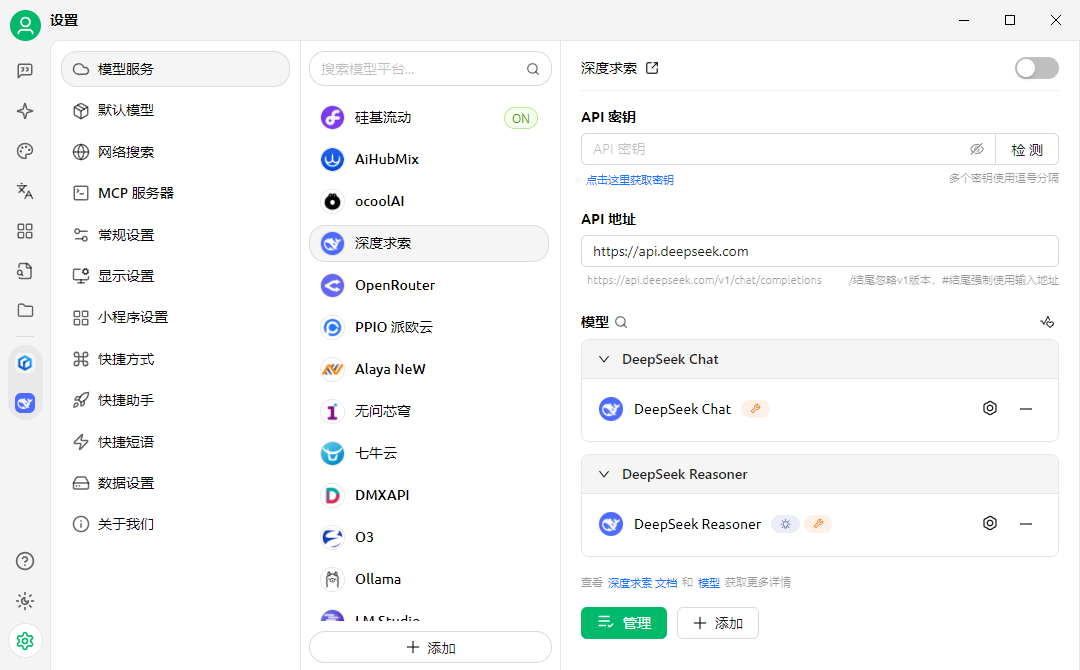Click the green 管理 models button
Screen dimensions: 1080x670
[x=624, y=623]
